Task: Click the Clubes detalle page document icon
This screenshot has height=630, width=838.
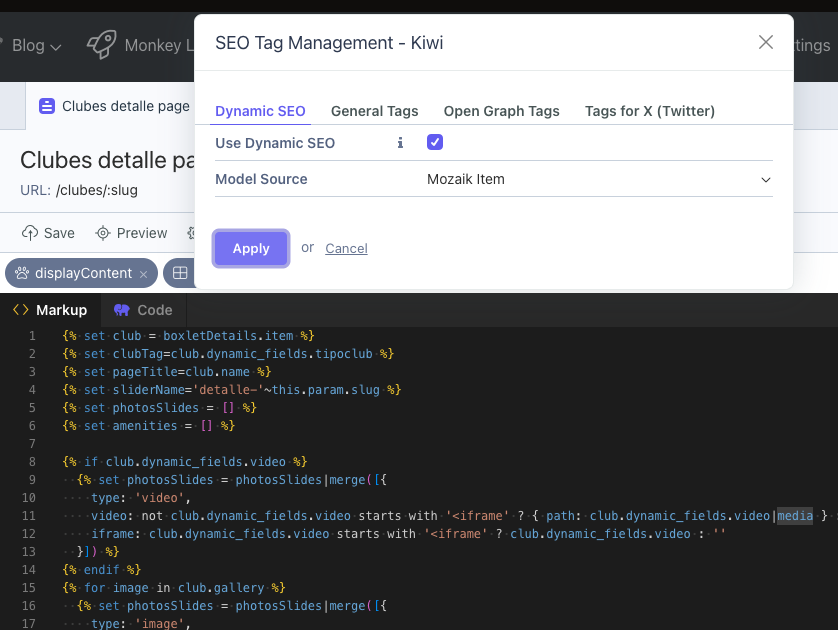Action: coord(47,106)
